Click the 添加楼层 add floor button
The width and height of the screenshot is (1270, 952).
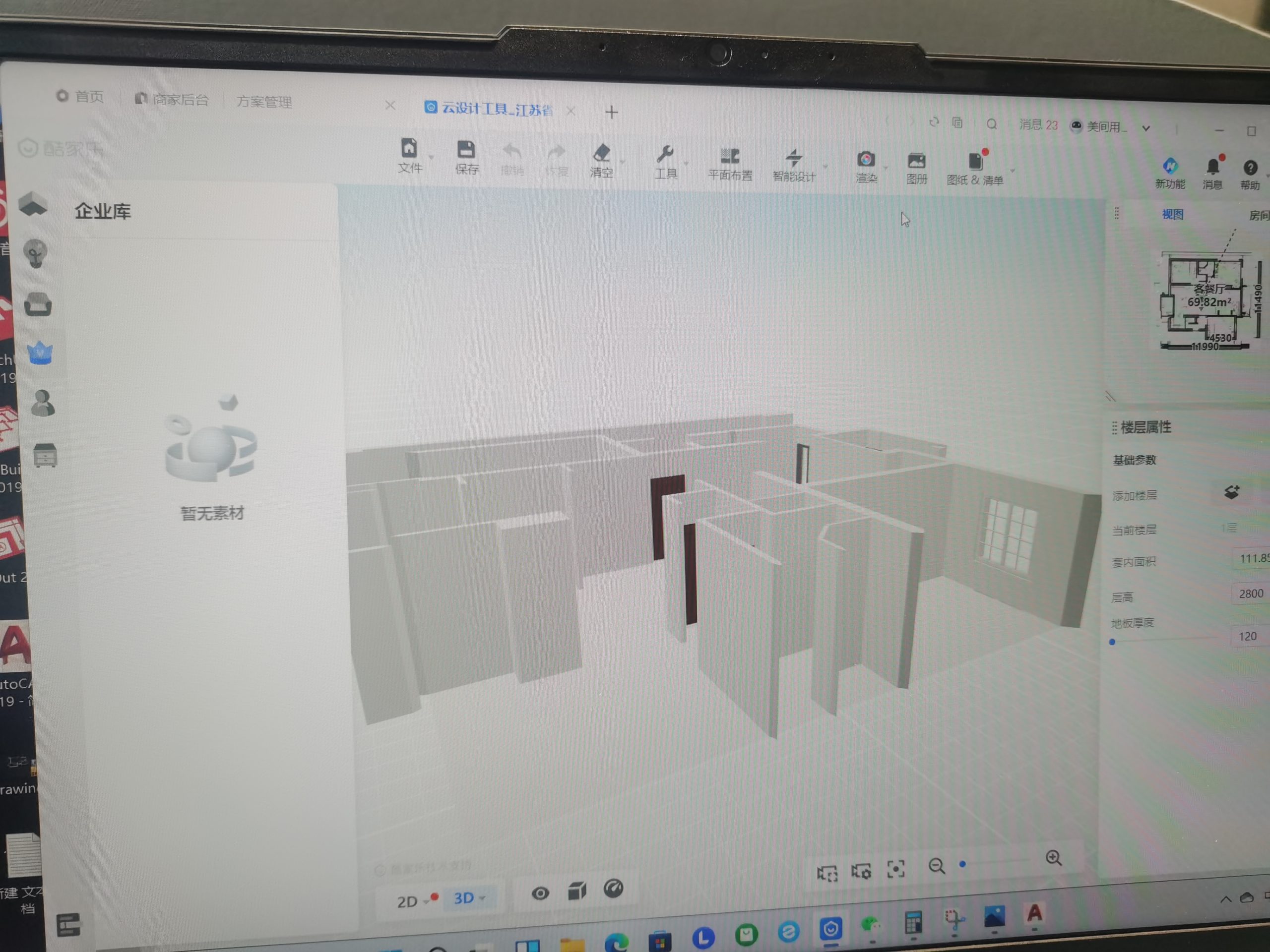(1231, 493)
